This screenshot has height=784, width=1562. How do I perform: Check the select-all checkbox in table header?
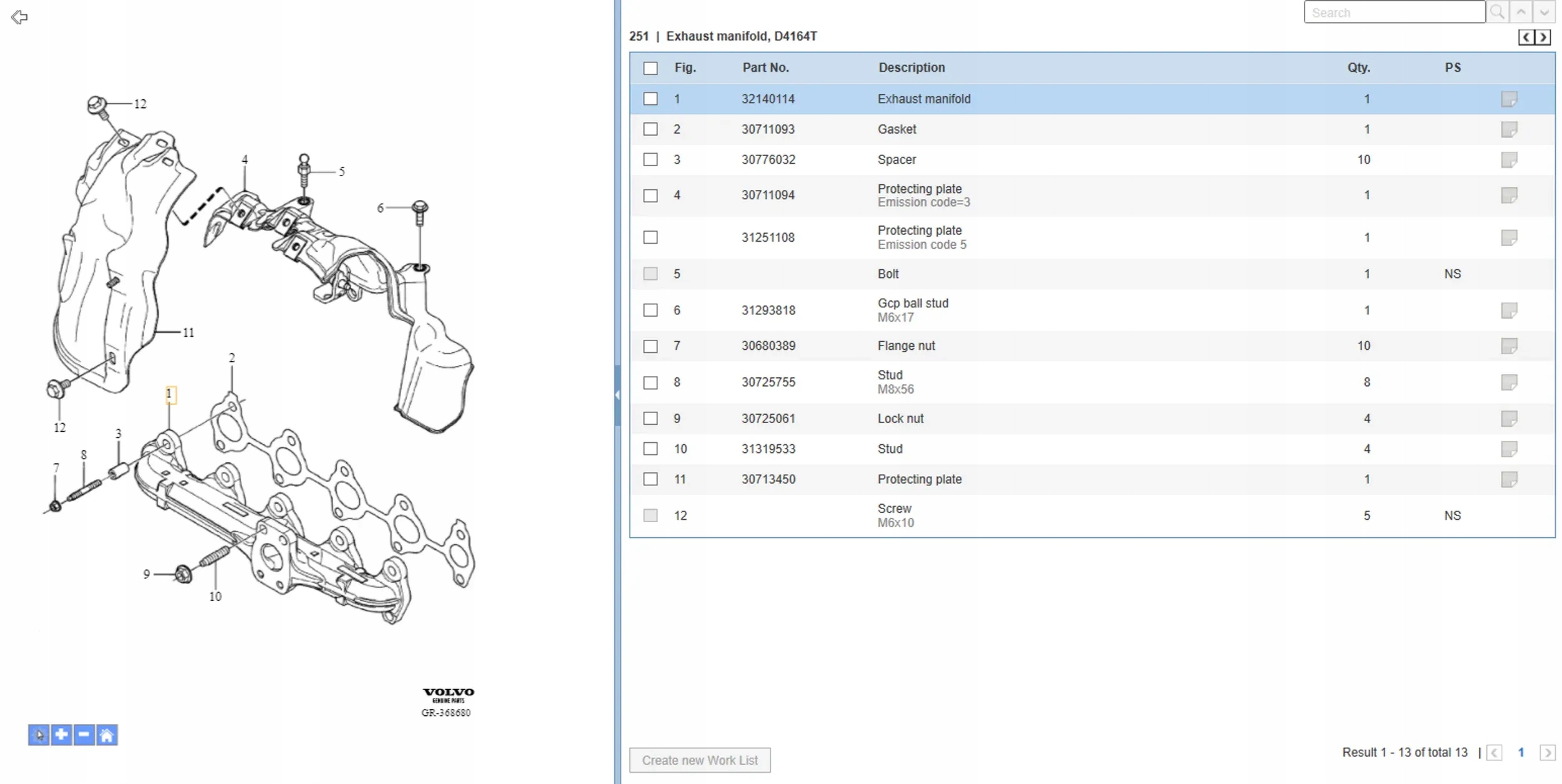pos(650,68)
